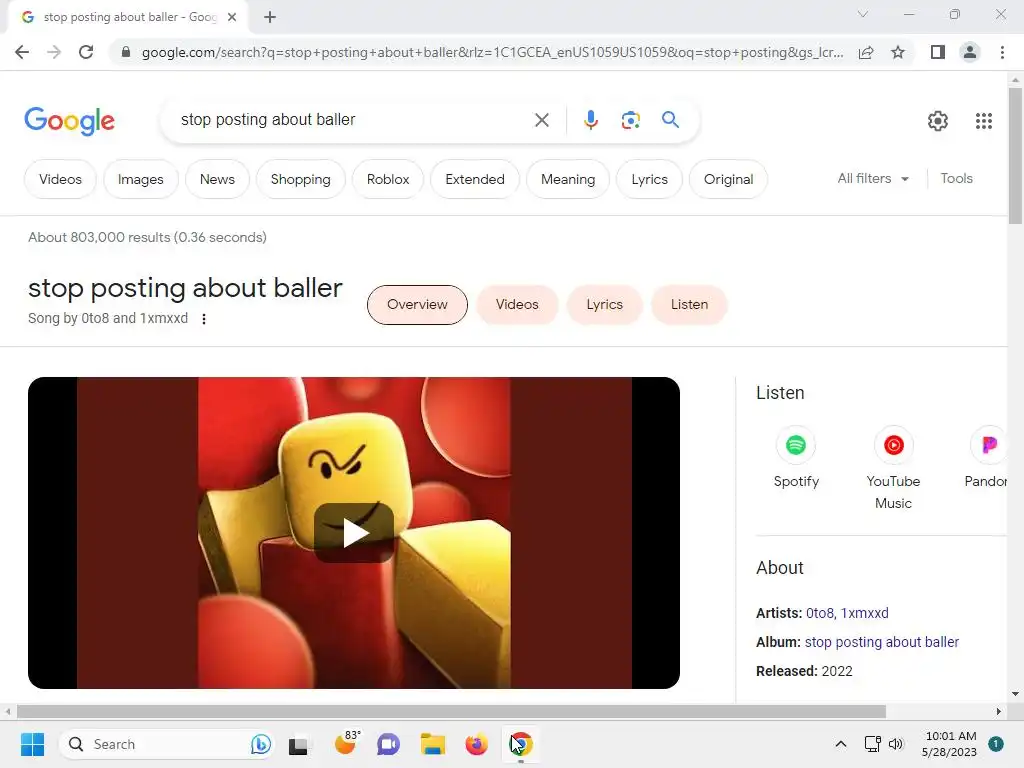Click the Windows taskbar Search box
1024x768 pixels.
pos(167,744)
